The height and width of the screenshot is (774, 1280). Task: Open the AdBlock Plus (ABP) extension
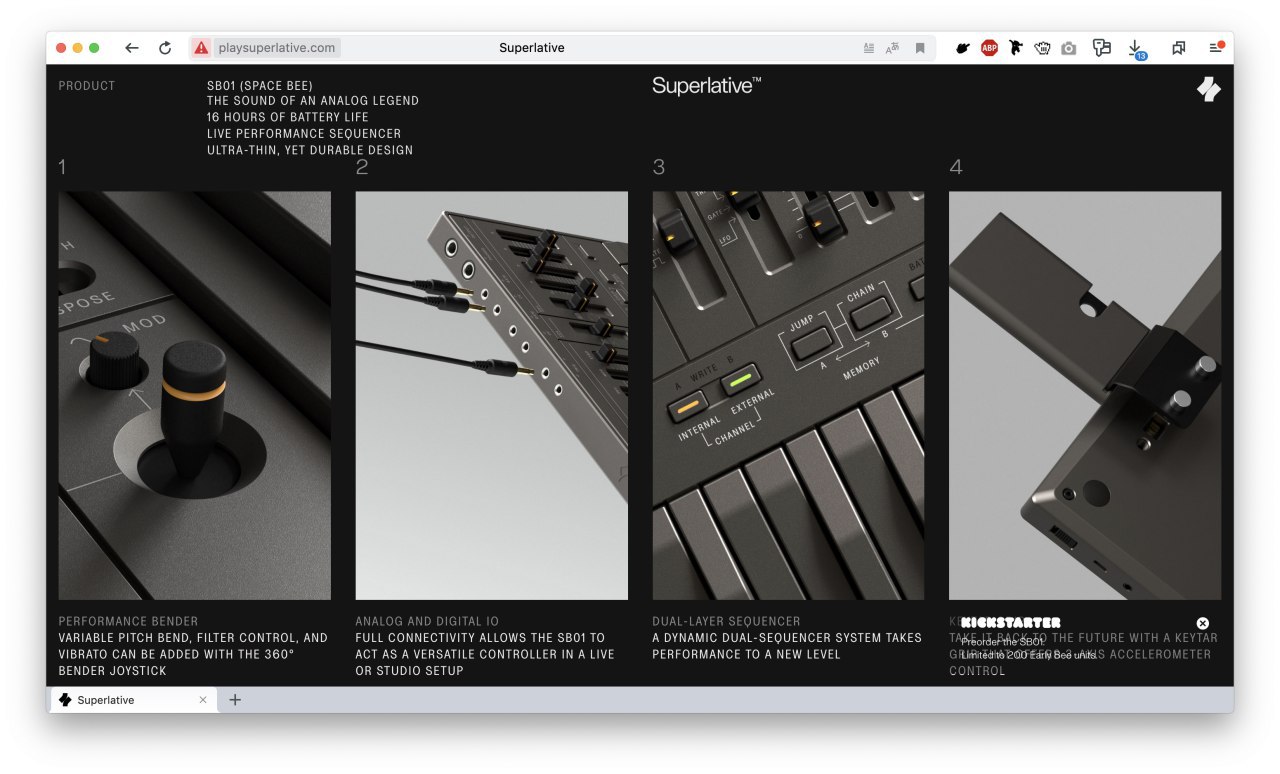[989, 48]
